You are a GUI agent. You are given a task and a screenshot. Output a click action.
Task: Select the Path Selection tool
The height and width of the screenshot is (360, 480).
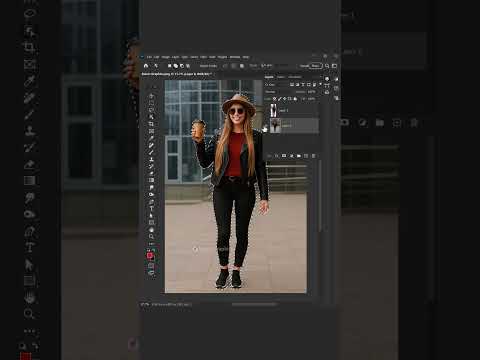[151, 215]
